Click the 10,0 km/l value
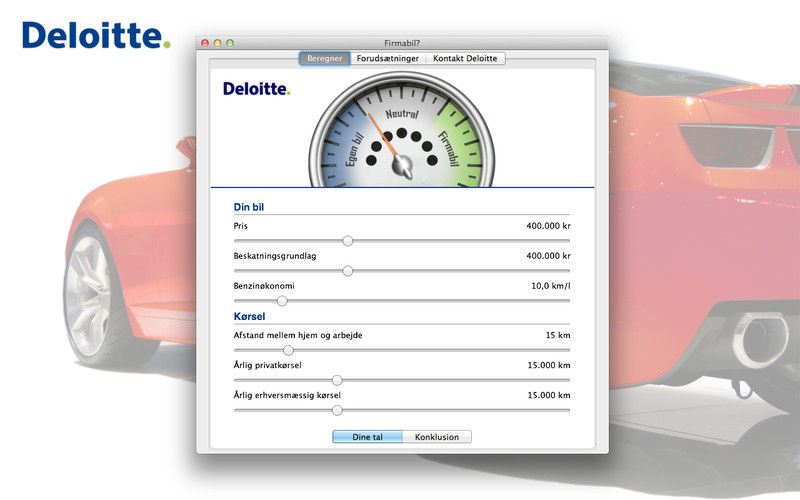 tap(551, 286)
